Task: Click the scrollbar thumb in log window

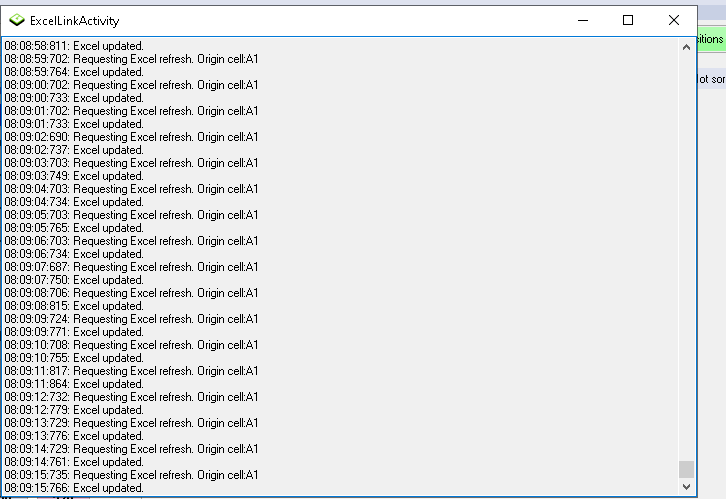Action: (x=686, y=469)
